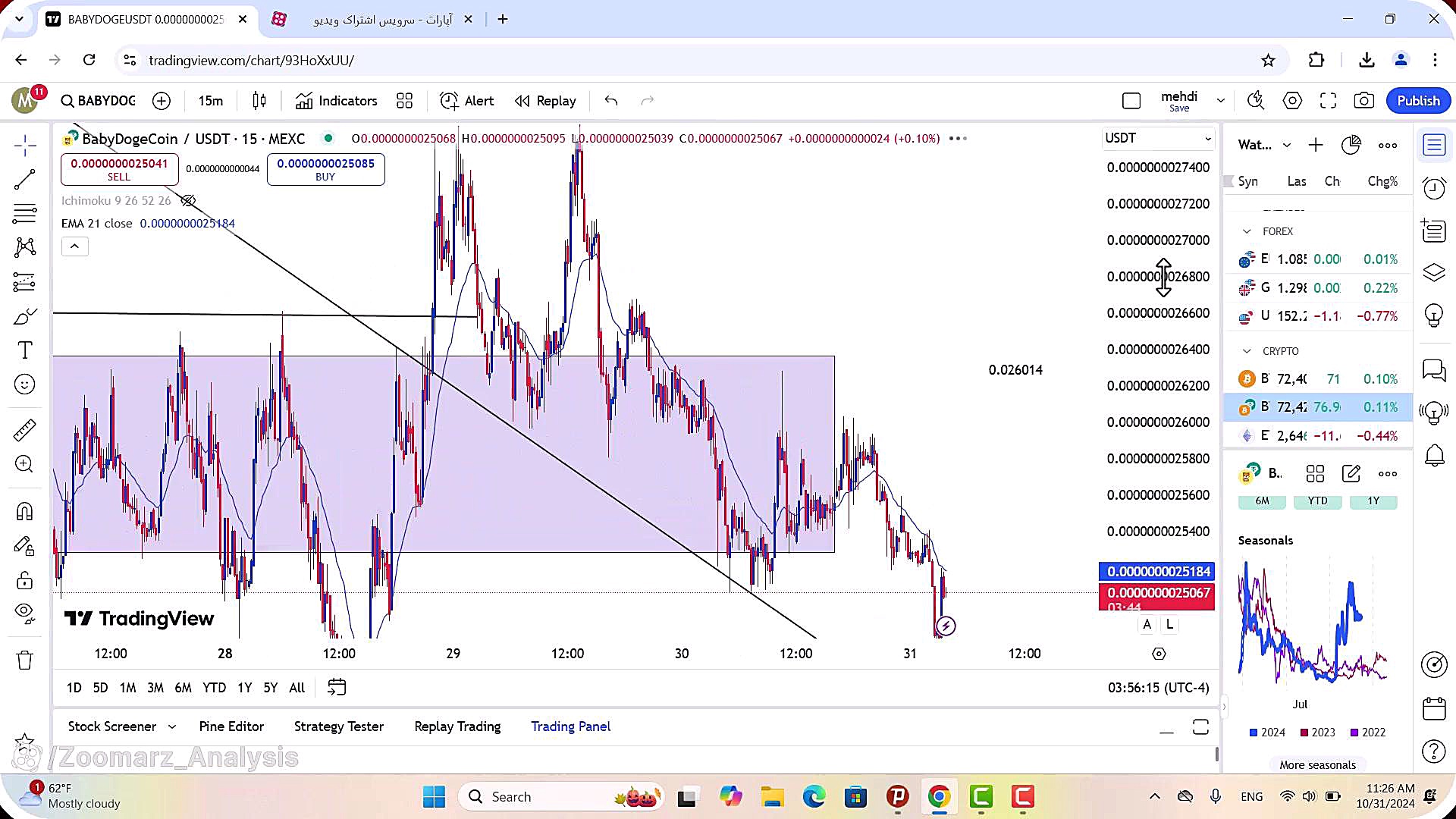Screen dimensions: 1456x819
Task: Select the 3M date range
Action: point(155,688)
